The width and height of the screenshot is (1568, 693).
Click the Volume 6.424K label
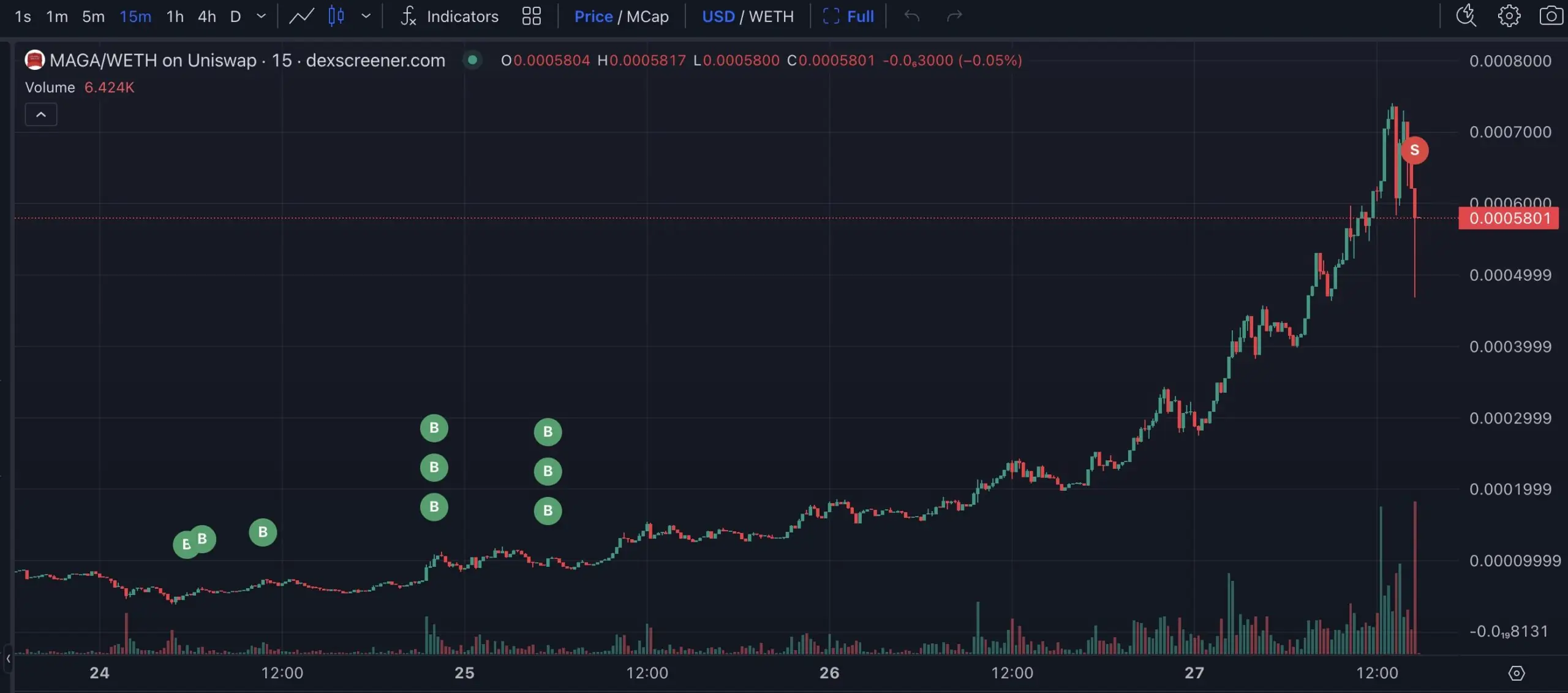80,88
